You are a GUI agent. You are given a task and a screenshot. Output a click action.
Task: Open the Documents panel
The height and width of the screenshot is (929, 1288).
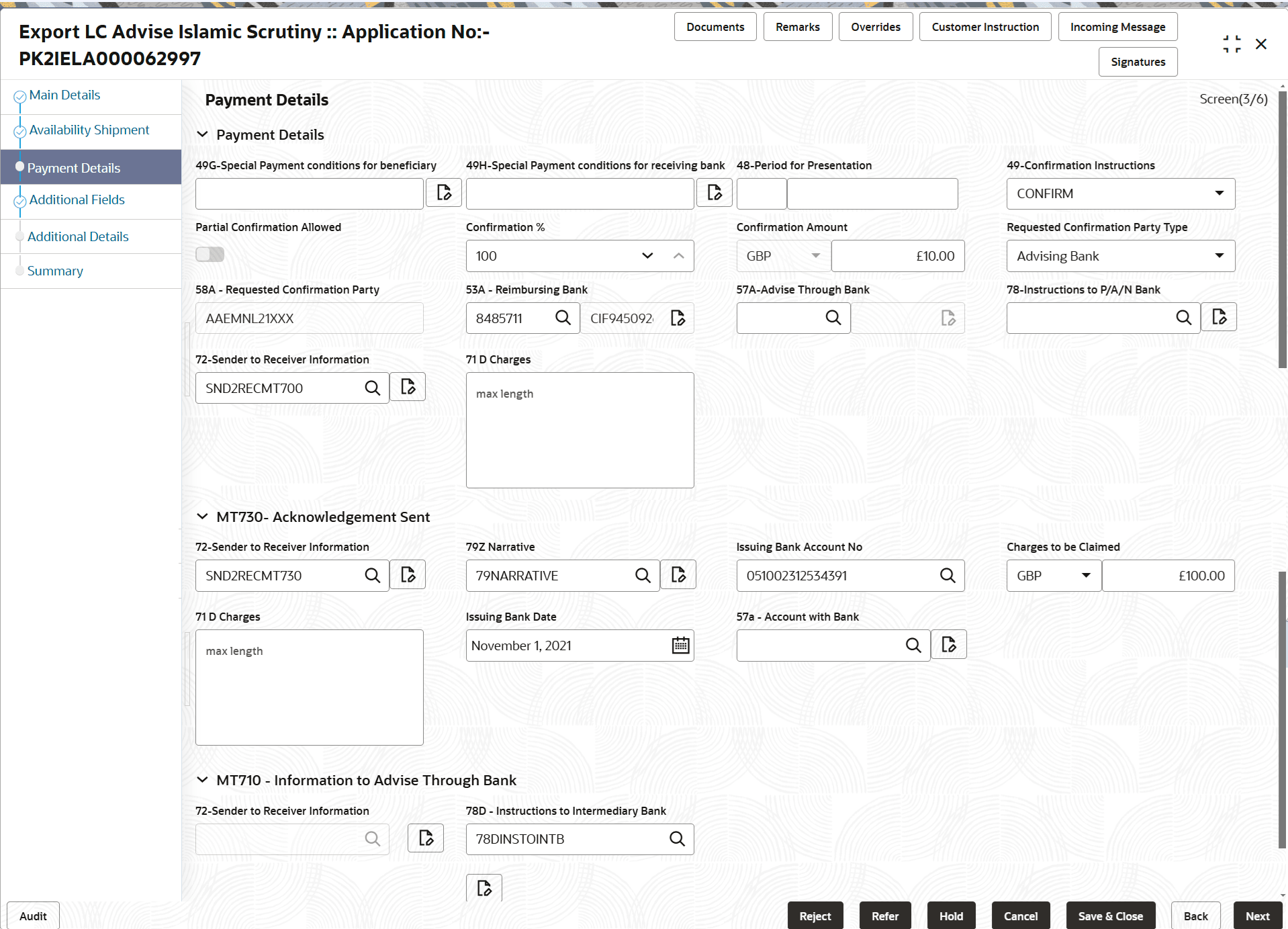[715, 26]
